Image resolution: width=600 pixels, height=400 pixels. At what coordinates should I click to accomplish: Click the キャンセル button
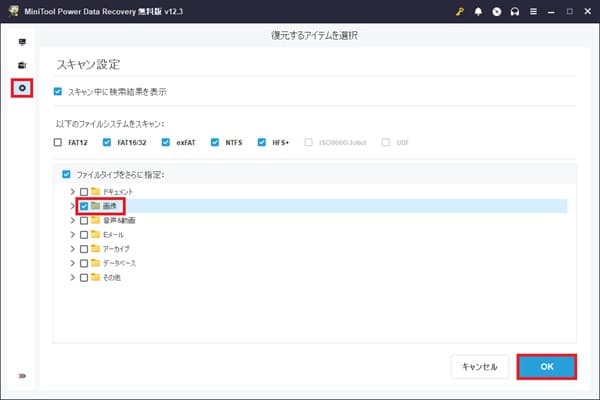[x=480, y=367]
